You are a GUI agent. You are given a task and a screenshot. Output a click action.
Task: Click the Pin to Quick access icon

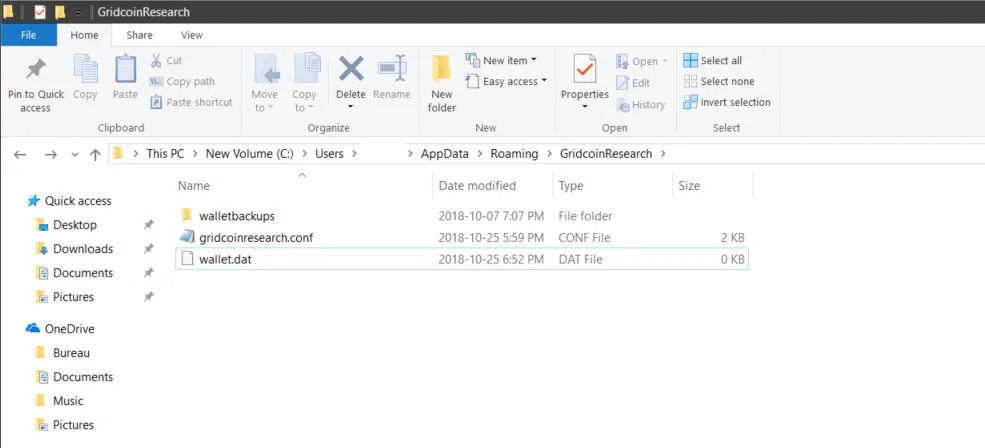[x=36, y=69]
